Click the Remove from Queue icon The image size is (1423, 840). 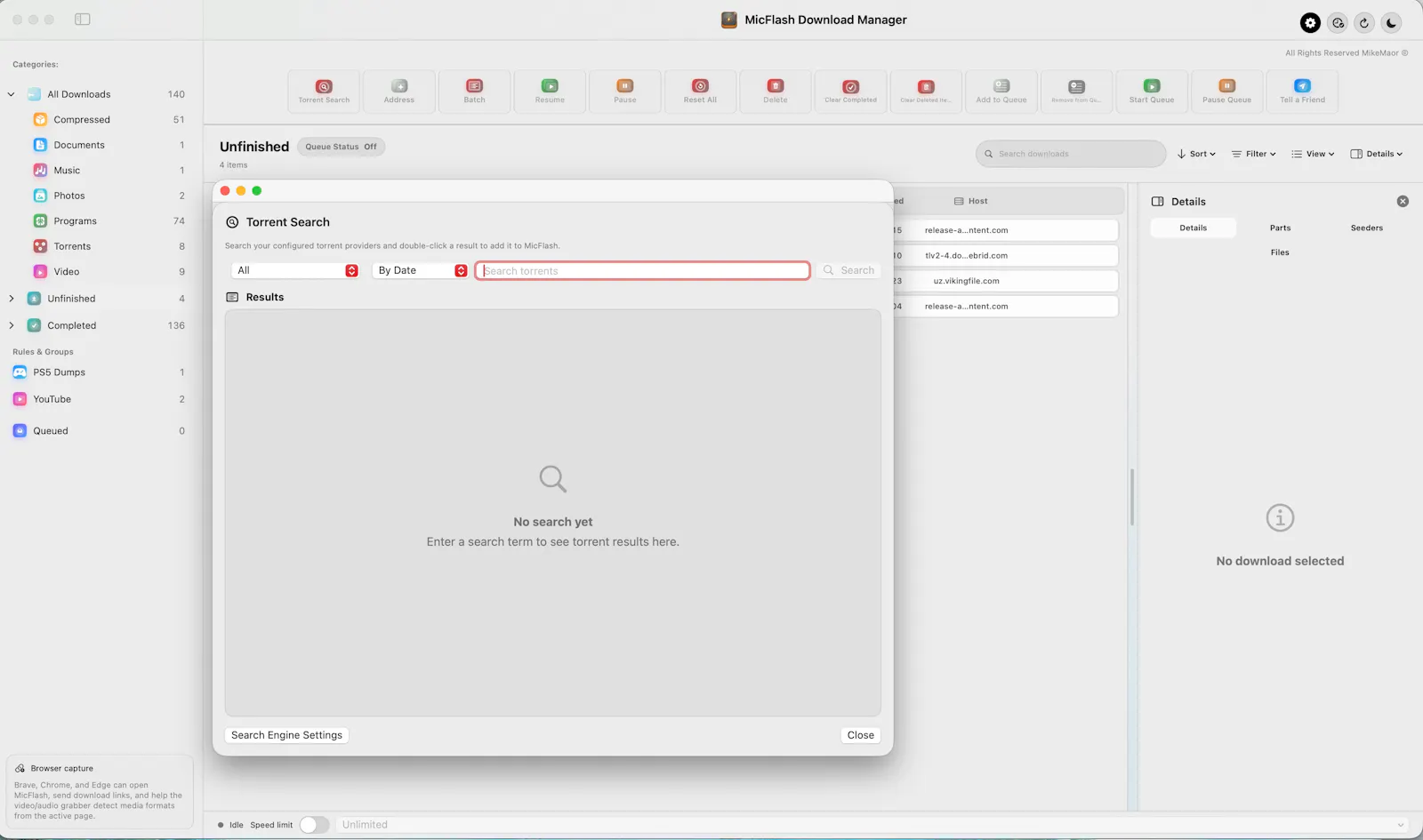coord(1076,92)
